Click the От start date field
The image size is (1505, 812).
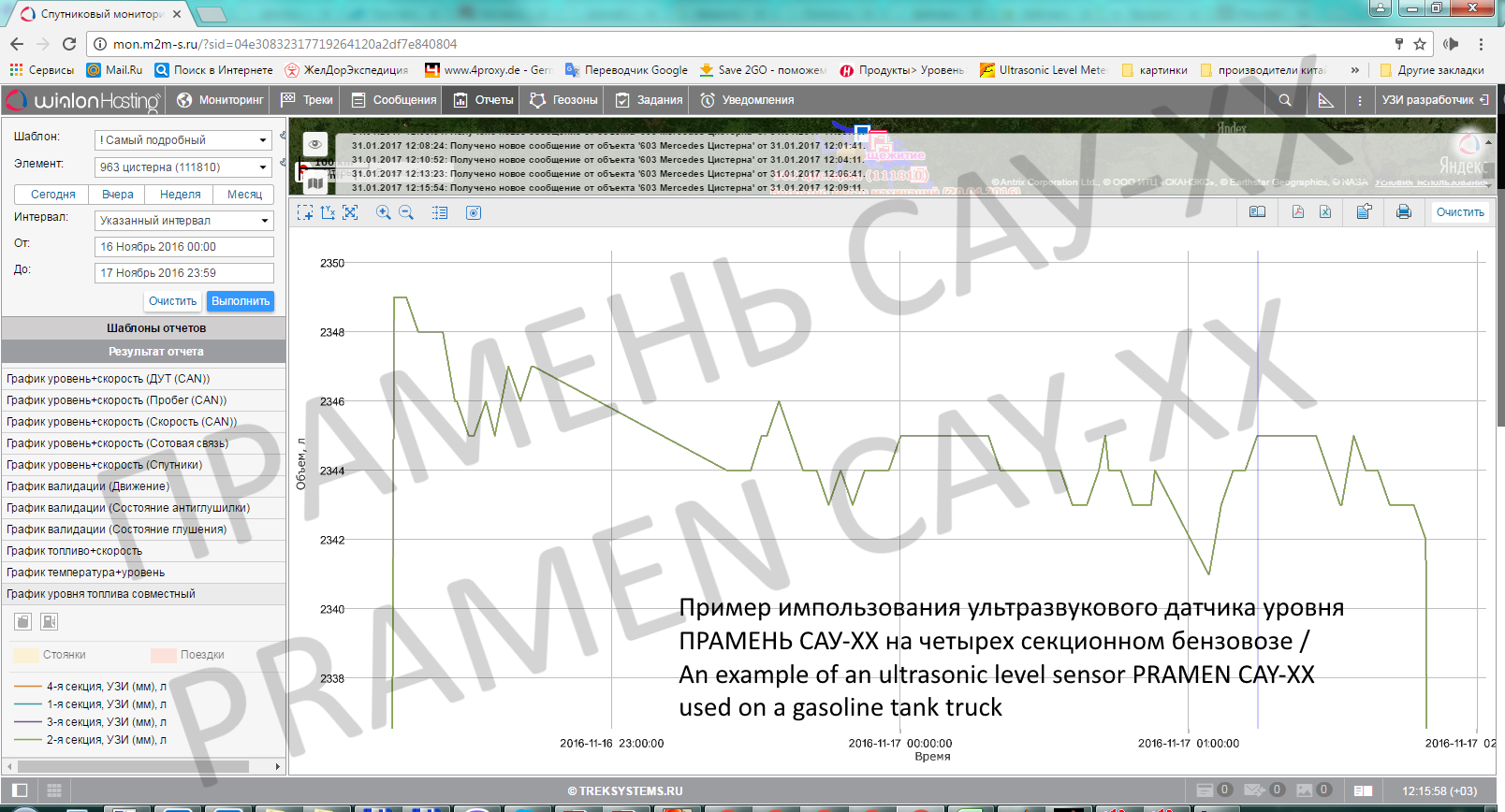click(x=183, y=247)
